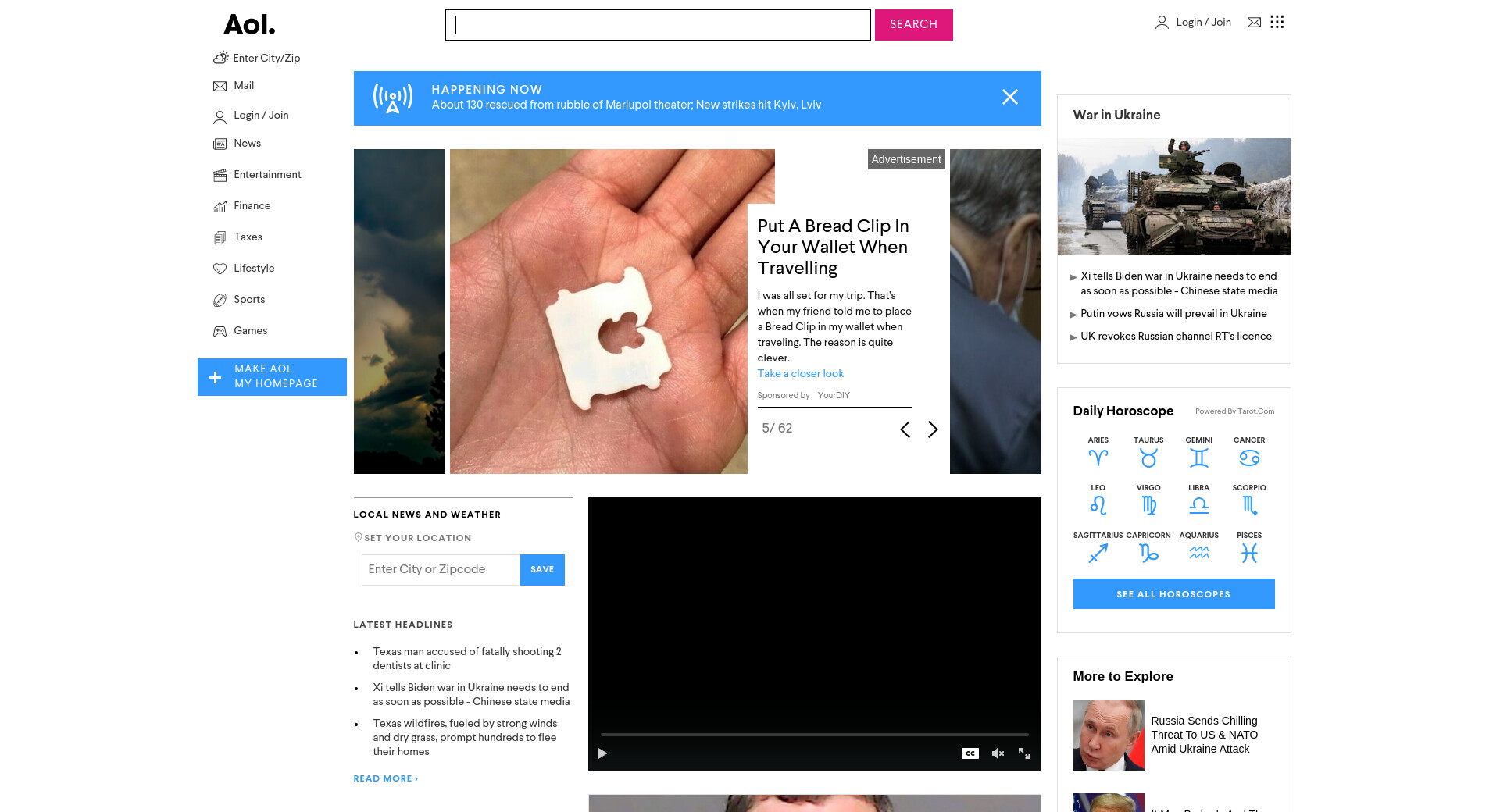The width and height of the screenshot is (1500, 812).
Task: Go back with the previous slide arrow
Action: (905, 429)
